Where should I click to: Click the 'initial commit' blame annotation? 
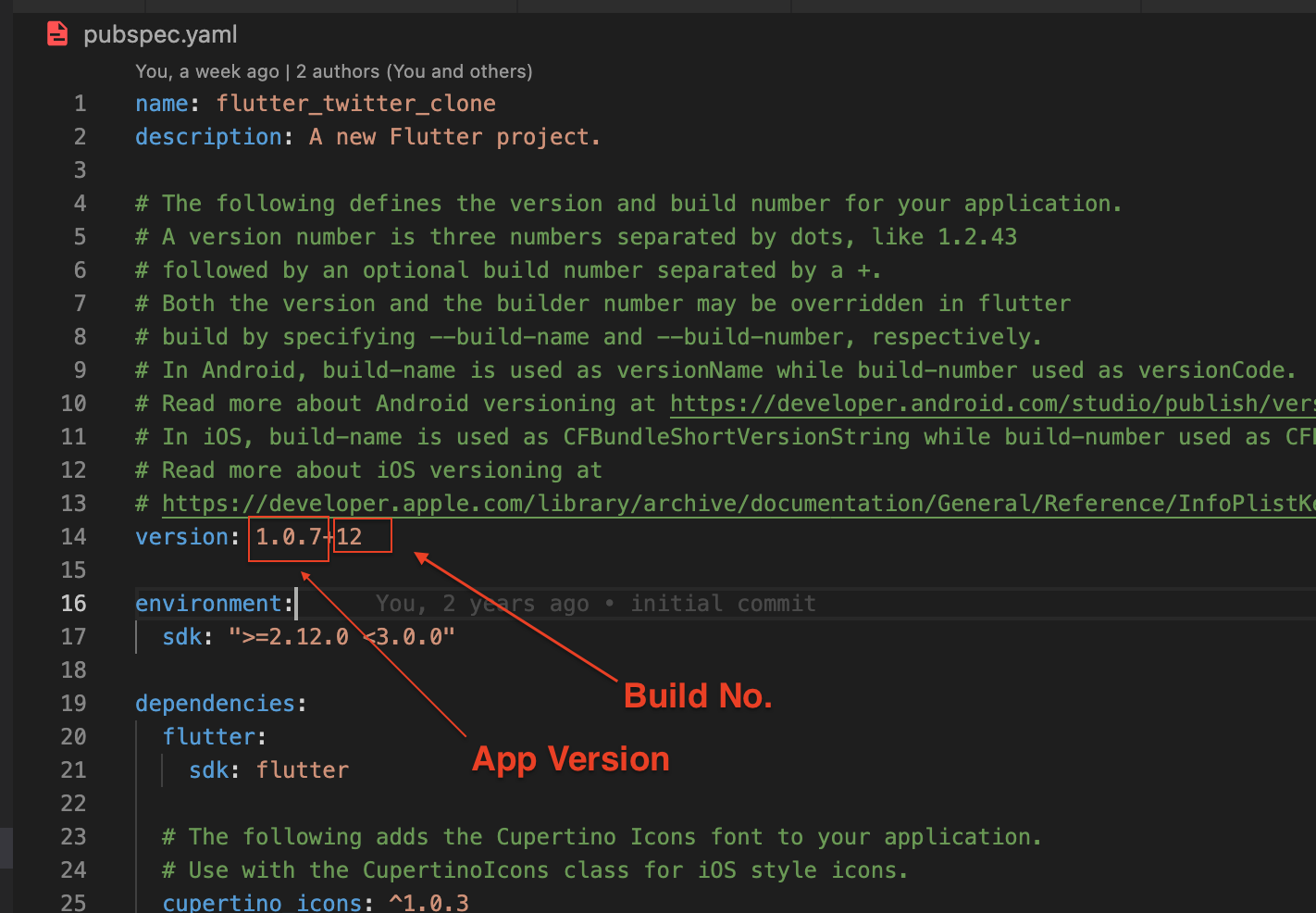coord(723,603)
